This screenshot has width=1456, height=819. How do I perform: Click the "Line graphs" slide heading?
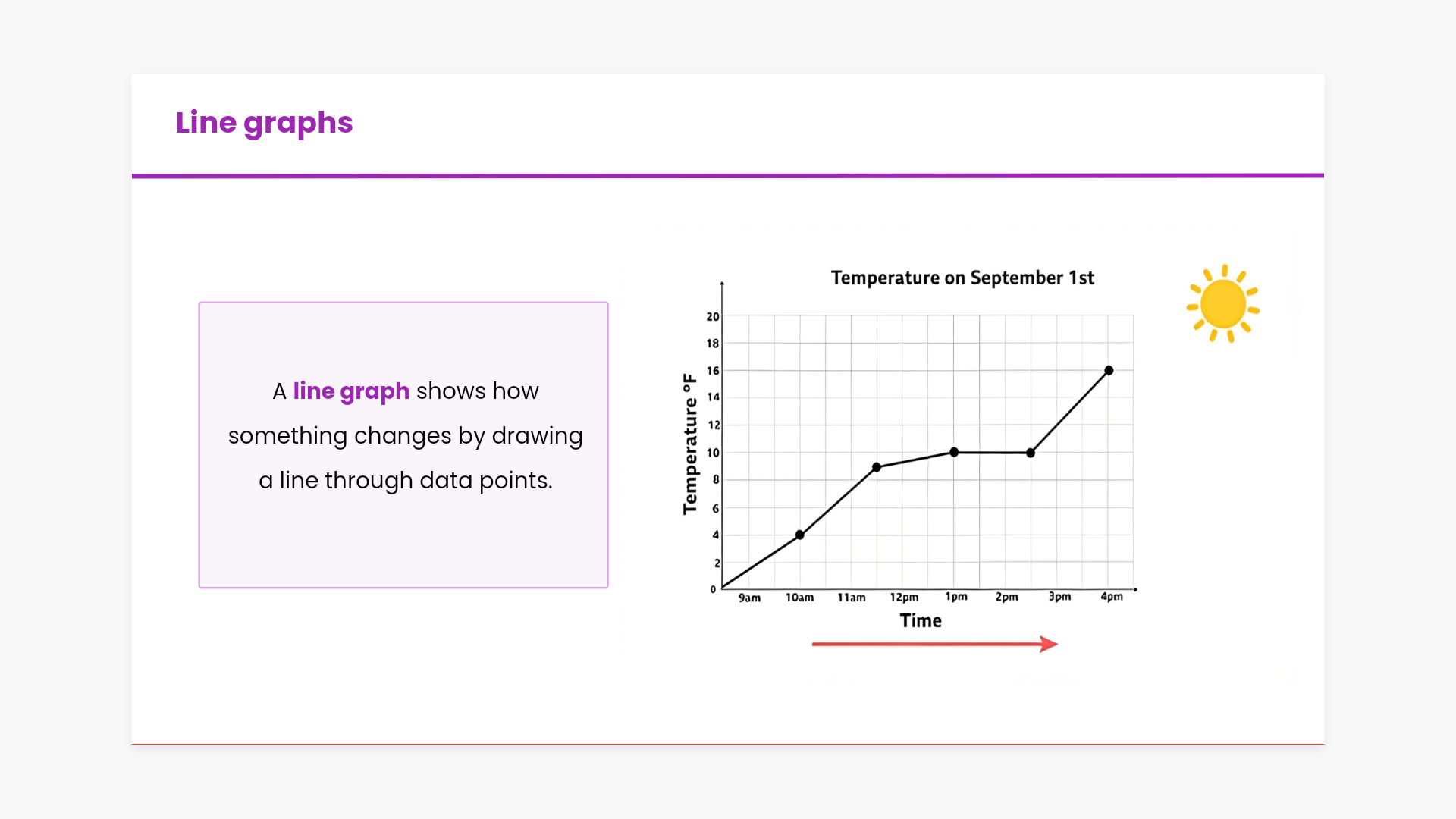point(264,123)
